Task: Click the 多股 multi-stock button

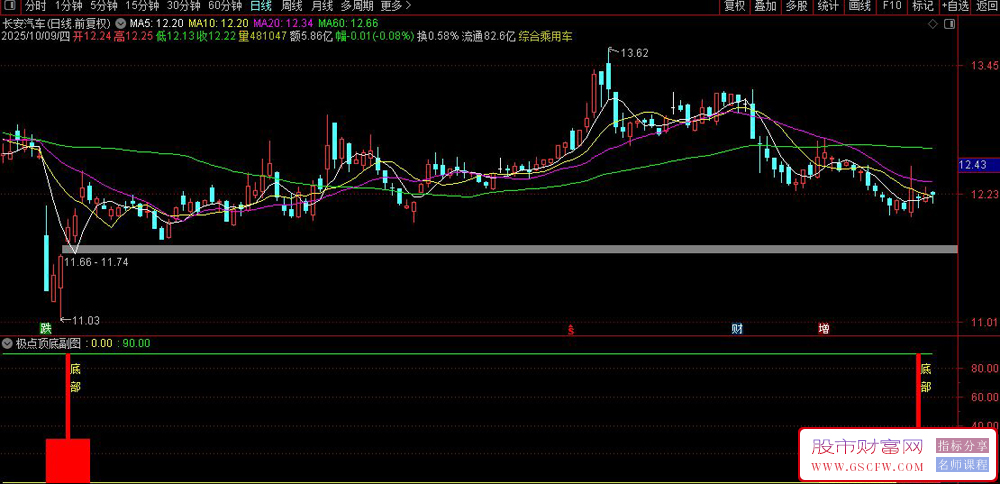Action: click(797, 6)
